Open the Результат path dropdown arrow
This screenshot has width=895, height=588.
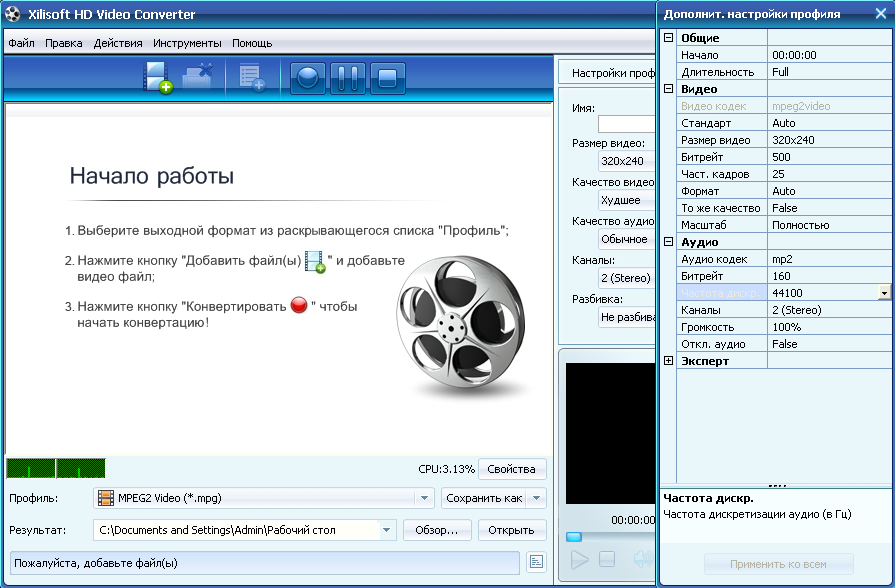pyautogui.click(x=386, y=530)
